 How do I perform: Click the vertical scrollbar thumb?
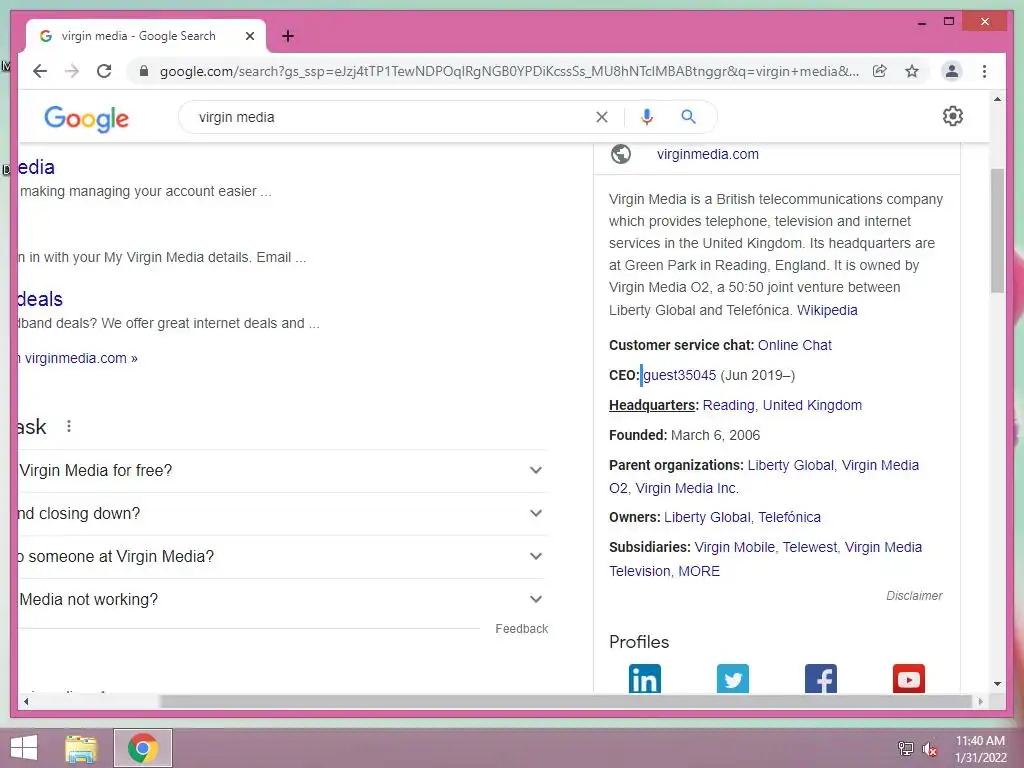pyautogui.click(x=997, y=231)
